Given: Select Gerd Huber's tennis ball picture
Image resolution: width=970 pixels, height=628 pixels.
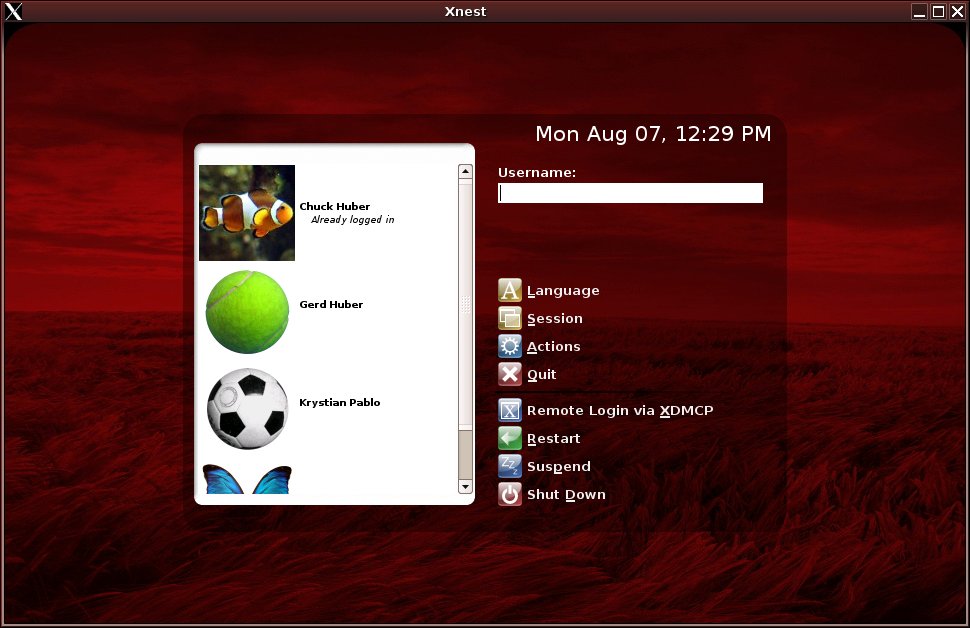Looking at the screenshot, I should coord(247,312).
